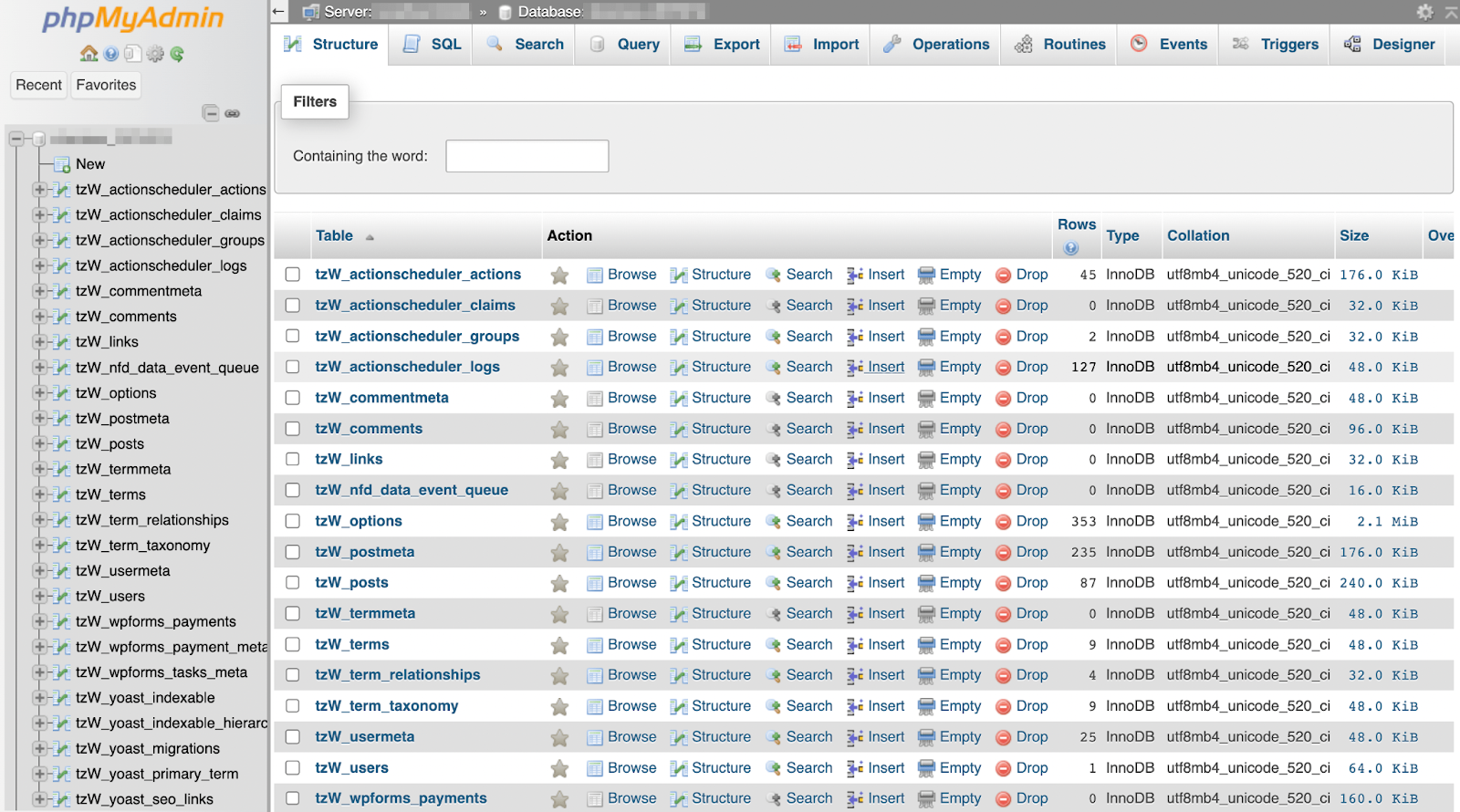Star the tzW_posts table as favorite
Viewport: 1460px width, 812px height.
559,584
